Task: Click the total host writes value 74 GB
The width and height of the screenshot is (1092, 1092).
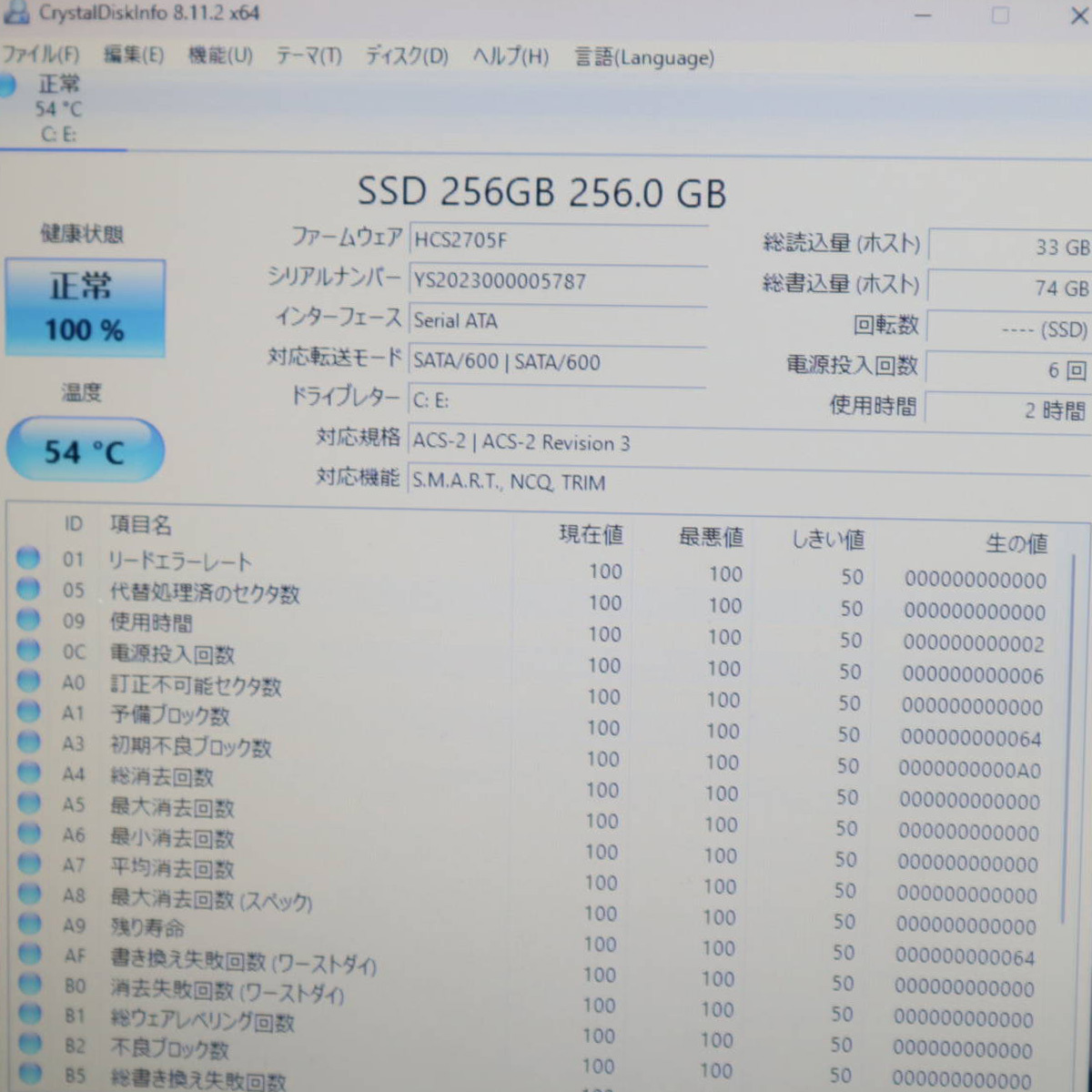Action: [1009, 288]
